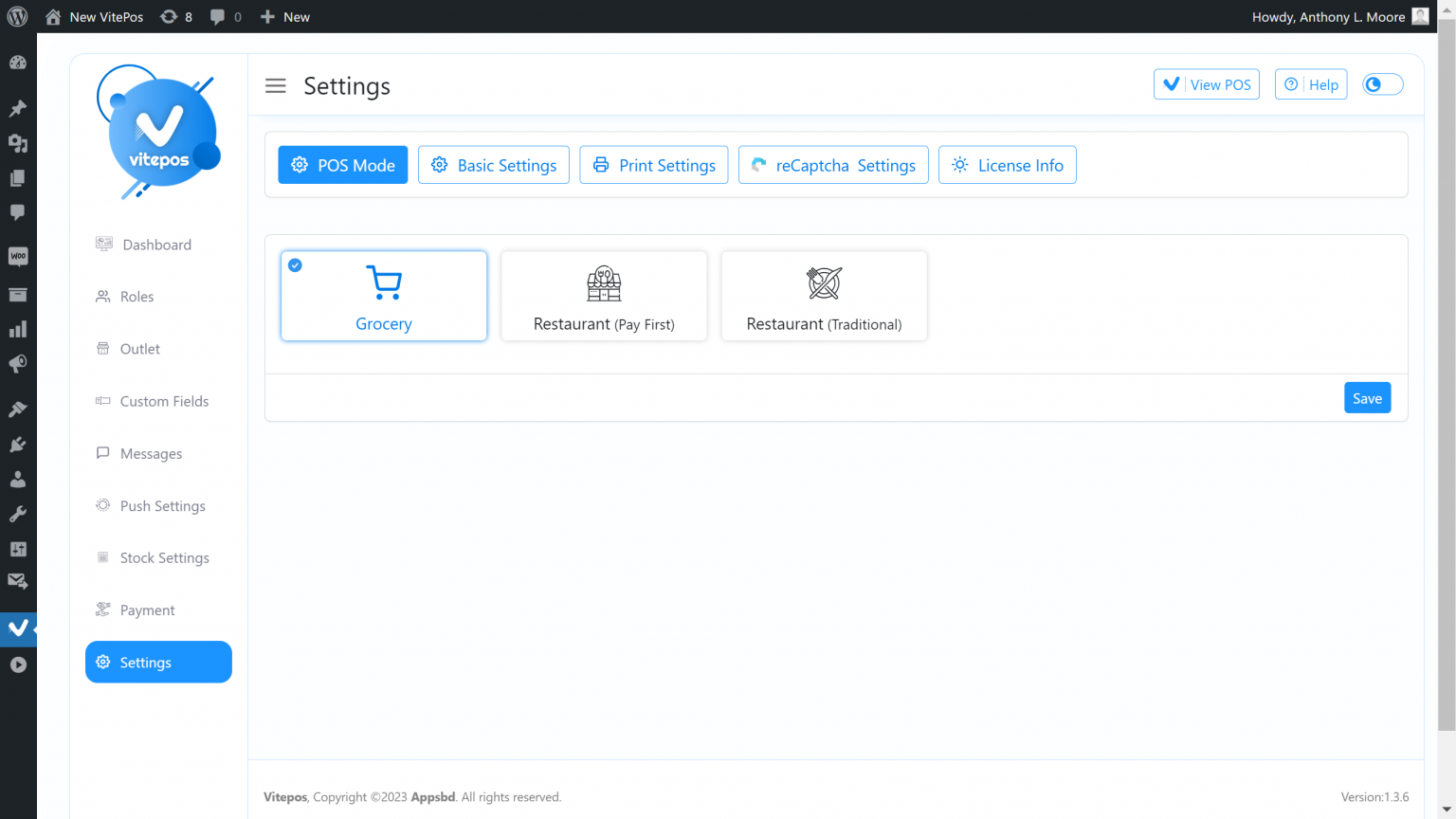Click the dashboard gauge icon at sidebar top

click(18, 61)
